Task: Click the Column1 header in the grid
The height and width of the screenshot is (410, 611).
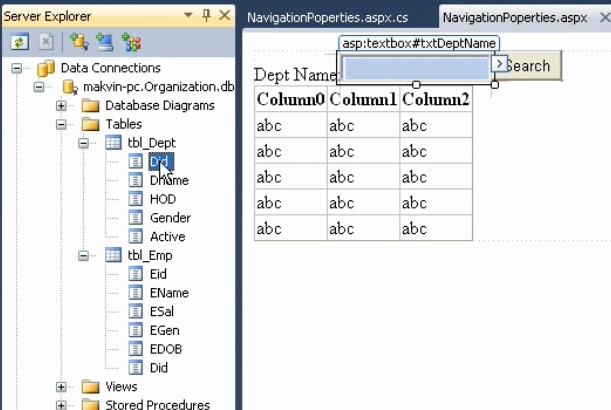Action: pyautogui.click(x=363, y=99)
